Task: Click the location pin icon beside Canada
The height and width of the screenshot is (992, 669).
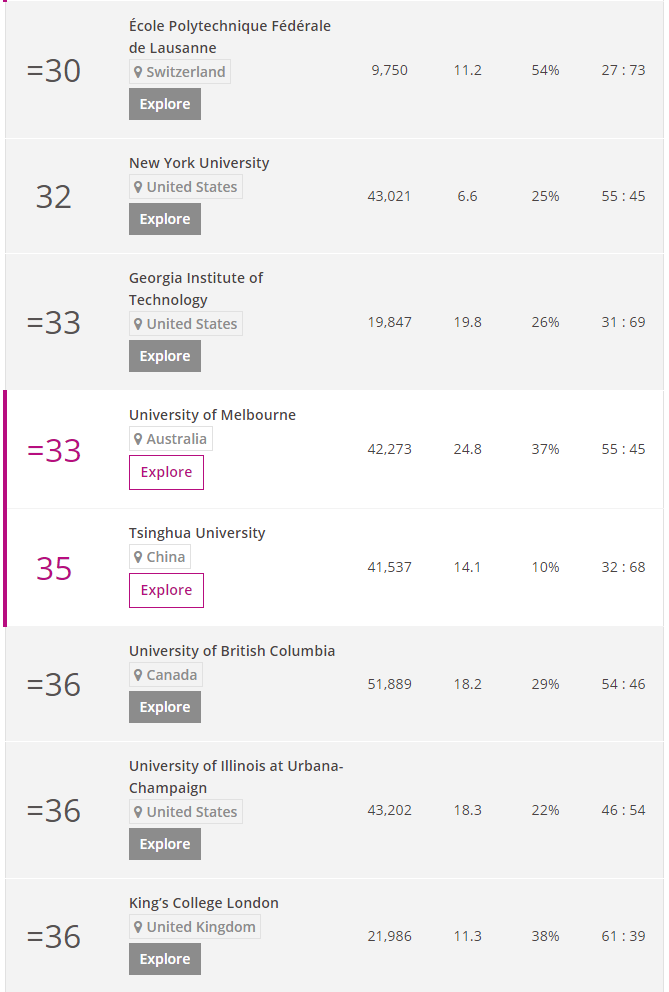Action: click(x=138, y=675)
